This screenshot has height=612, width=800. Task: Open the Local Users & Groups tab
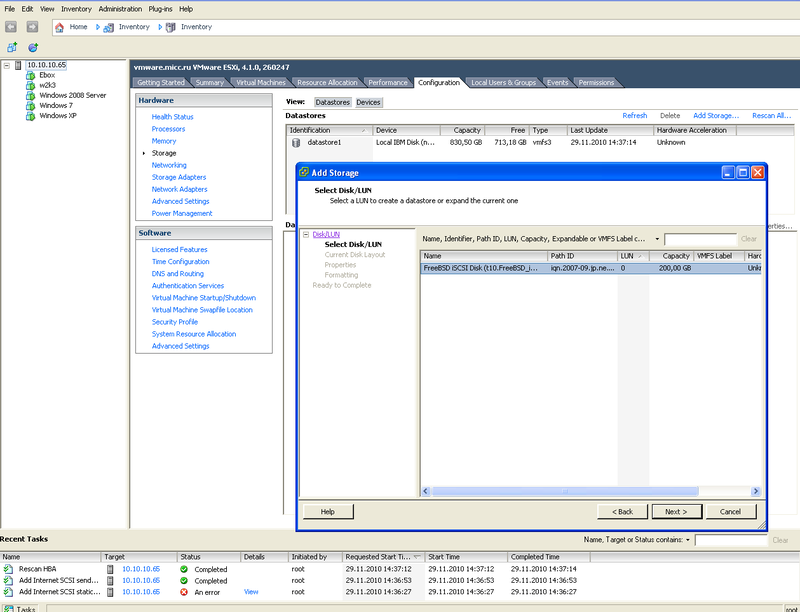(x=503, y=83)
